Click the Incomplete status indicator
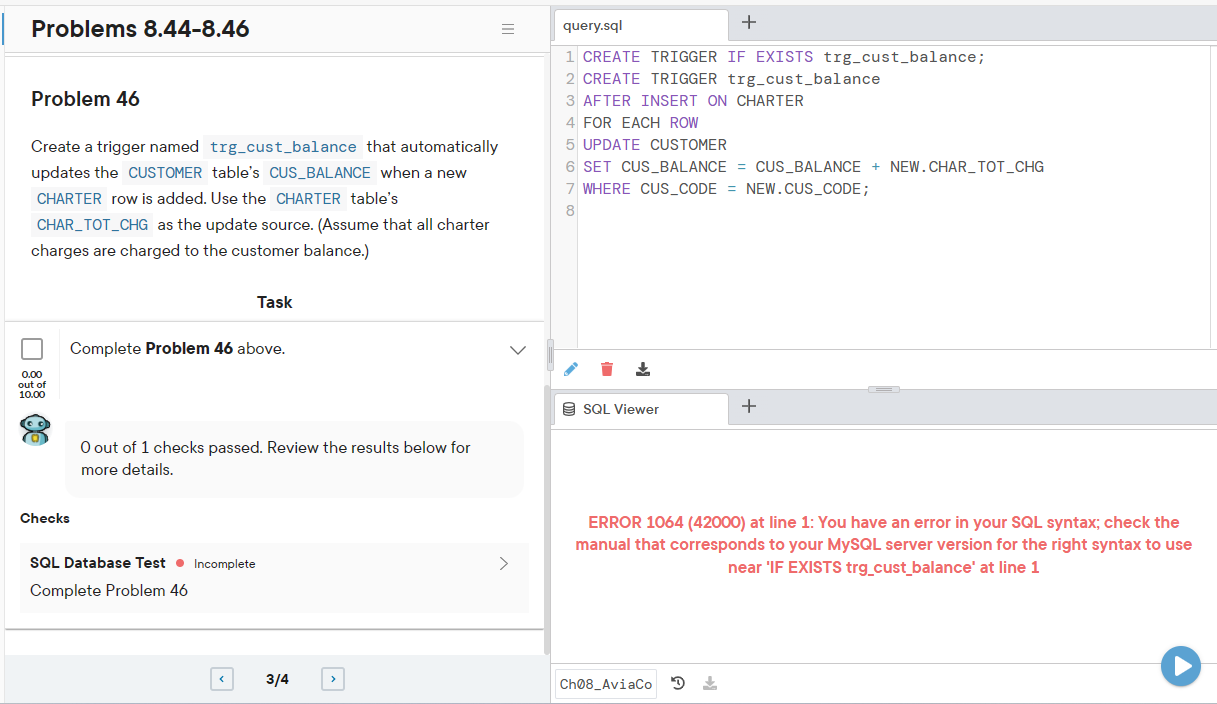This screenshot has width=1217, height=704. (x=216, y=564)
